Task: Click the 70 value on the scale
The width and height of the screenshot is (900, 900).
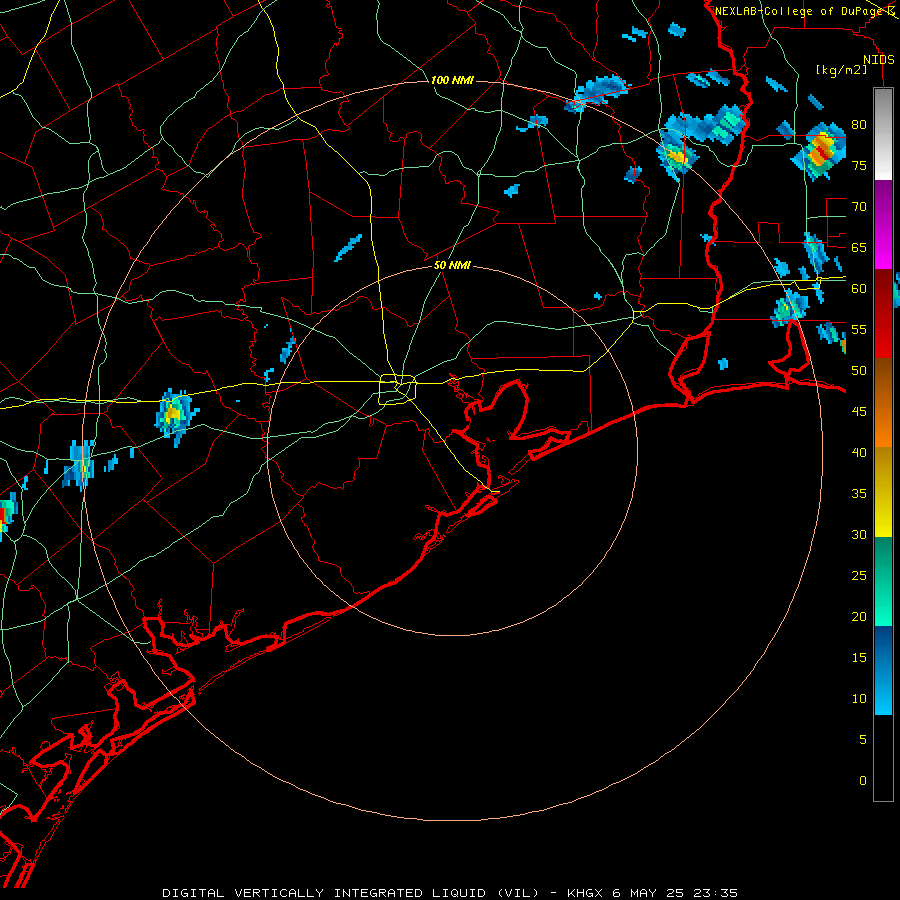Action: (x=859, y=207)
